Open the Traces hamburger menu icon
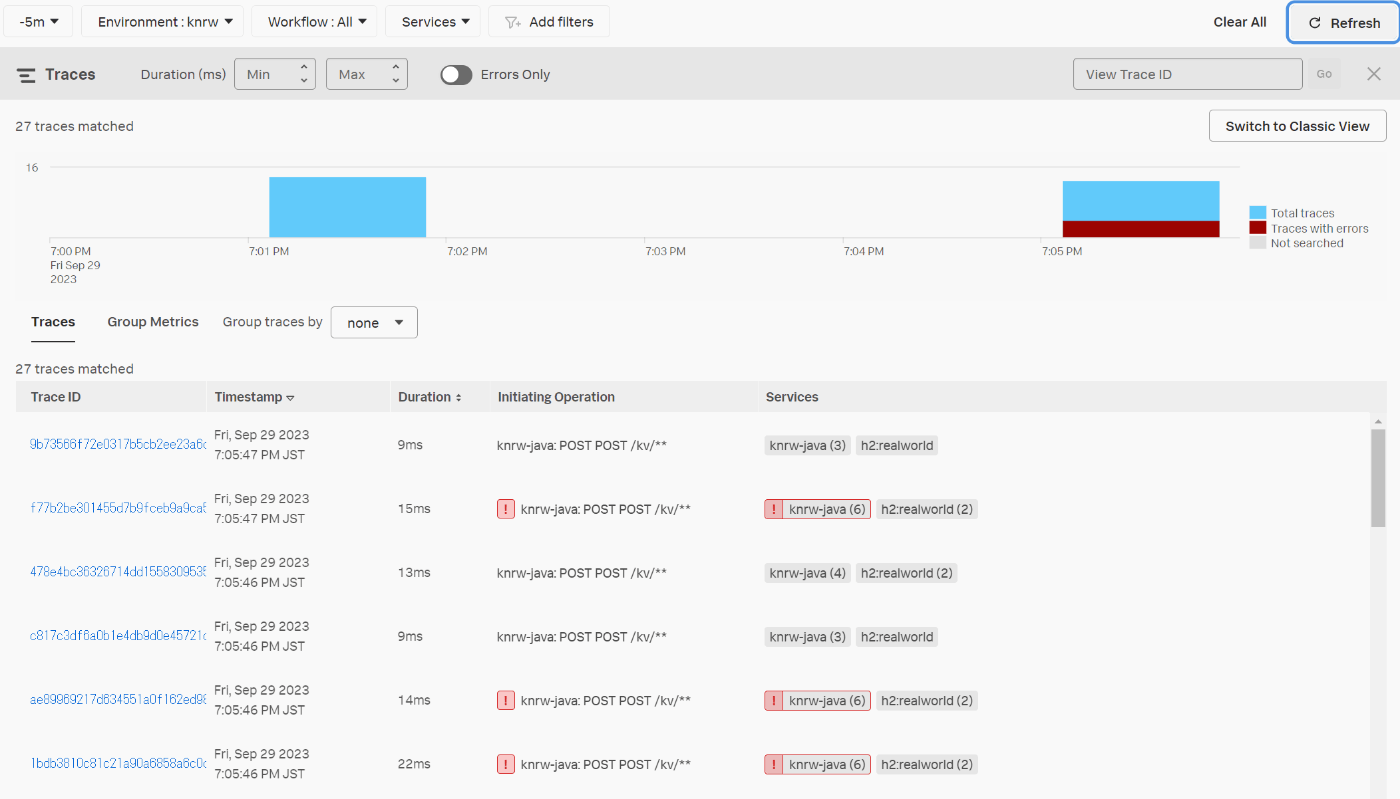Viewport: 1400px width, 799px height. tap(27, 75)
